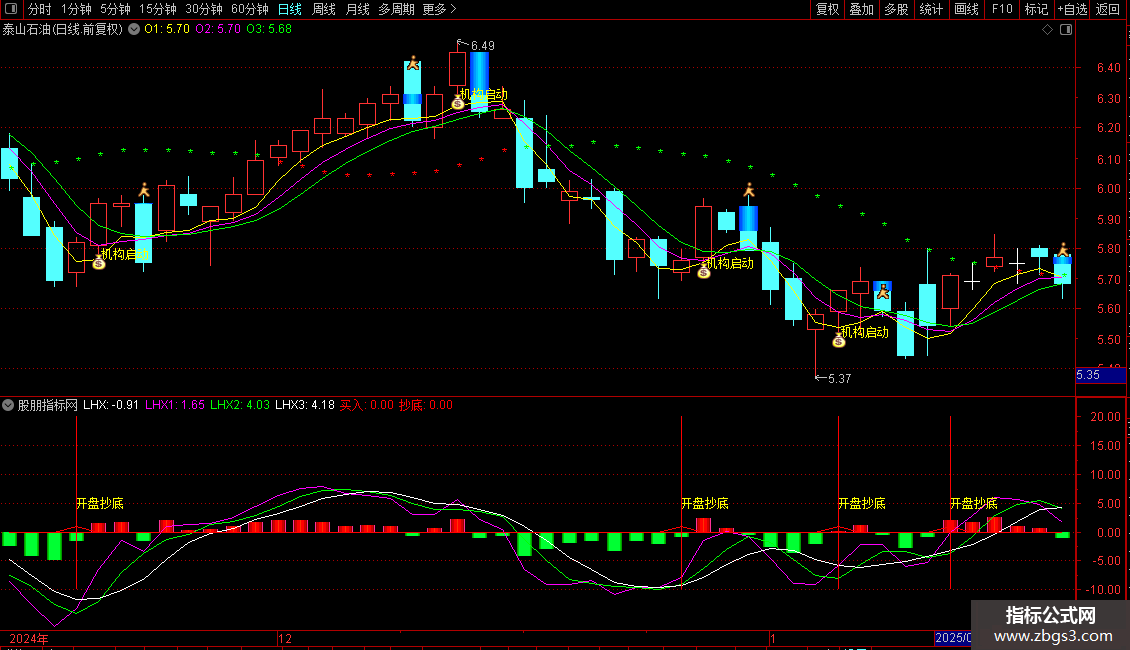Image resolution: width=1130 pixels, height=650 pixels.
Task: Click the first 开盘抄底 signal label
Action: click(x=100, y=503)
